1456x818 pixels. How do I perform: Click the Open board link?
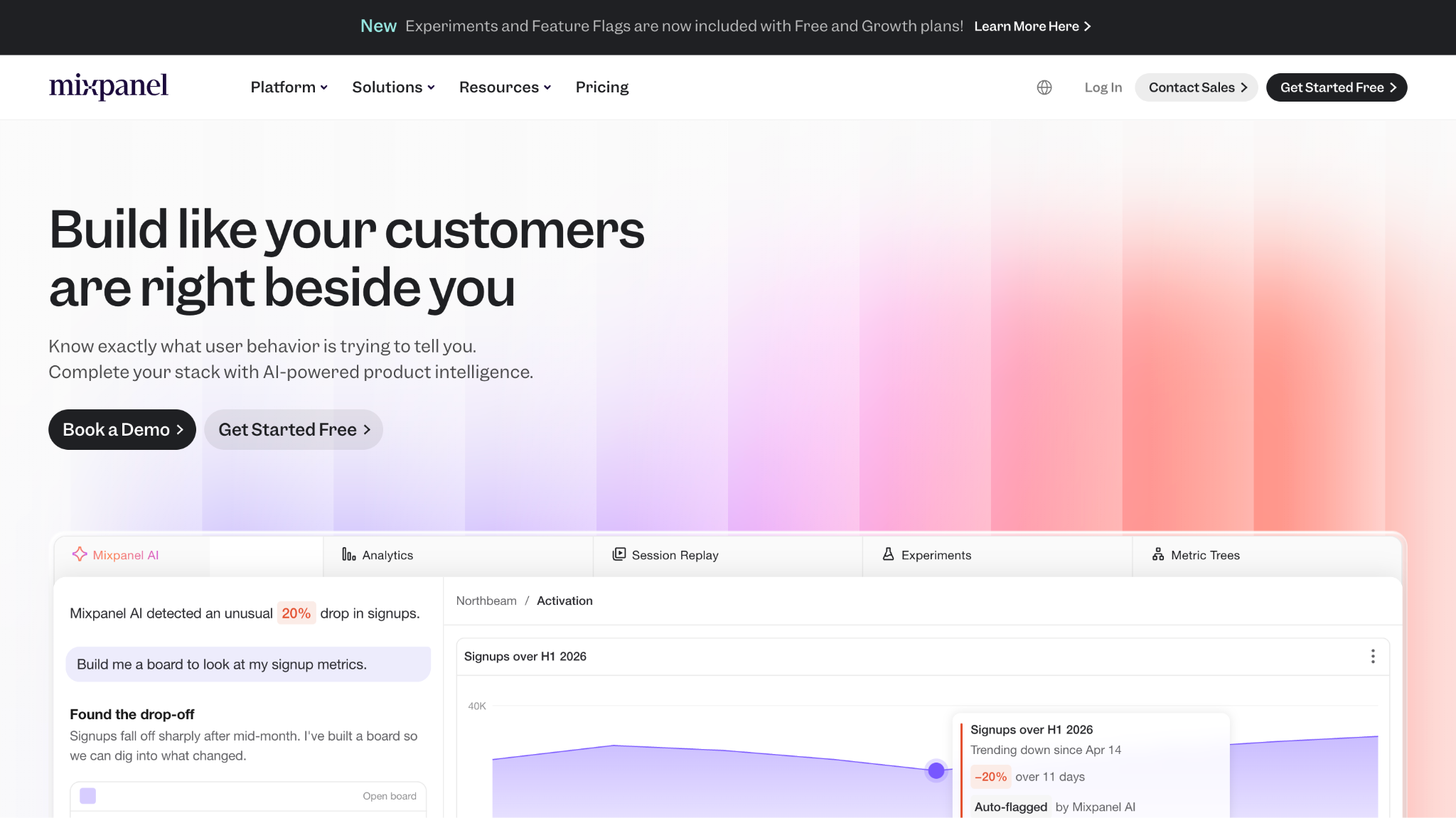(x=390, y=796)
